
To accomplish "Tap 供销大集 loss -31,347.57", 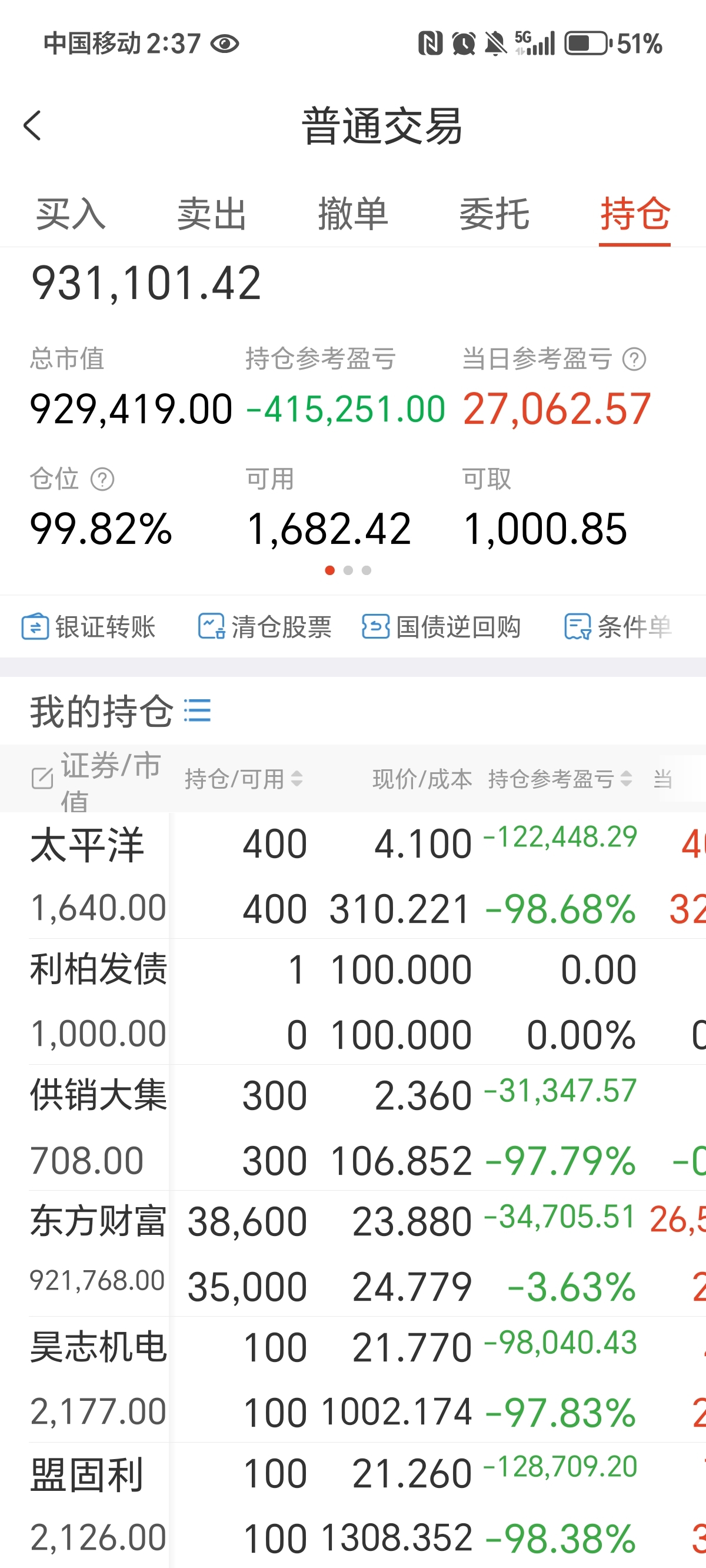I will [x=561, y=1089].
